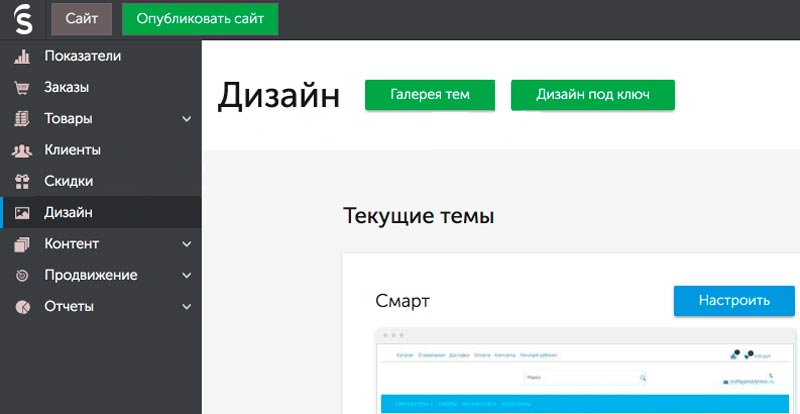The height and width of the screenshot is (414, 800).
Task: Click the stacked goods icon beside Товары
Action: click(x=22, y=119)
